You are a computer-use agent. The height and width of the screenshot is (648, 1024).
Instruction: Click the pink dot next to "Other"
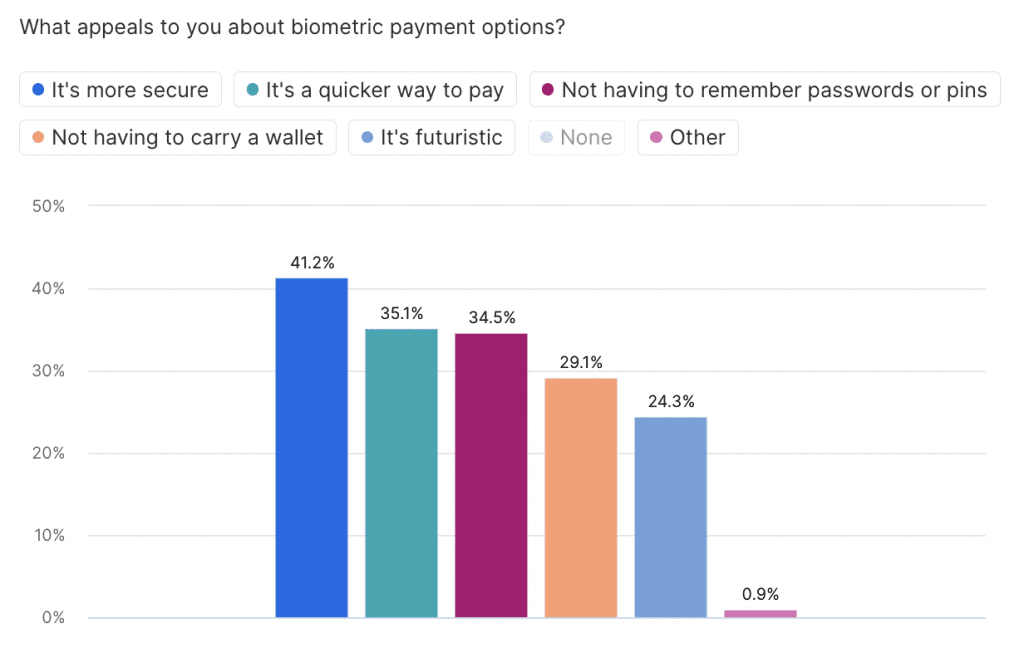(x=657, y=137)
